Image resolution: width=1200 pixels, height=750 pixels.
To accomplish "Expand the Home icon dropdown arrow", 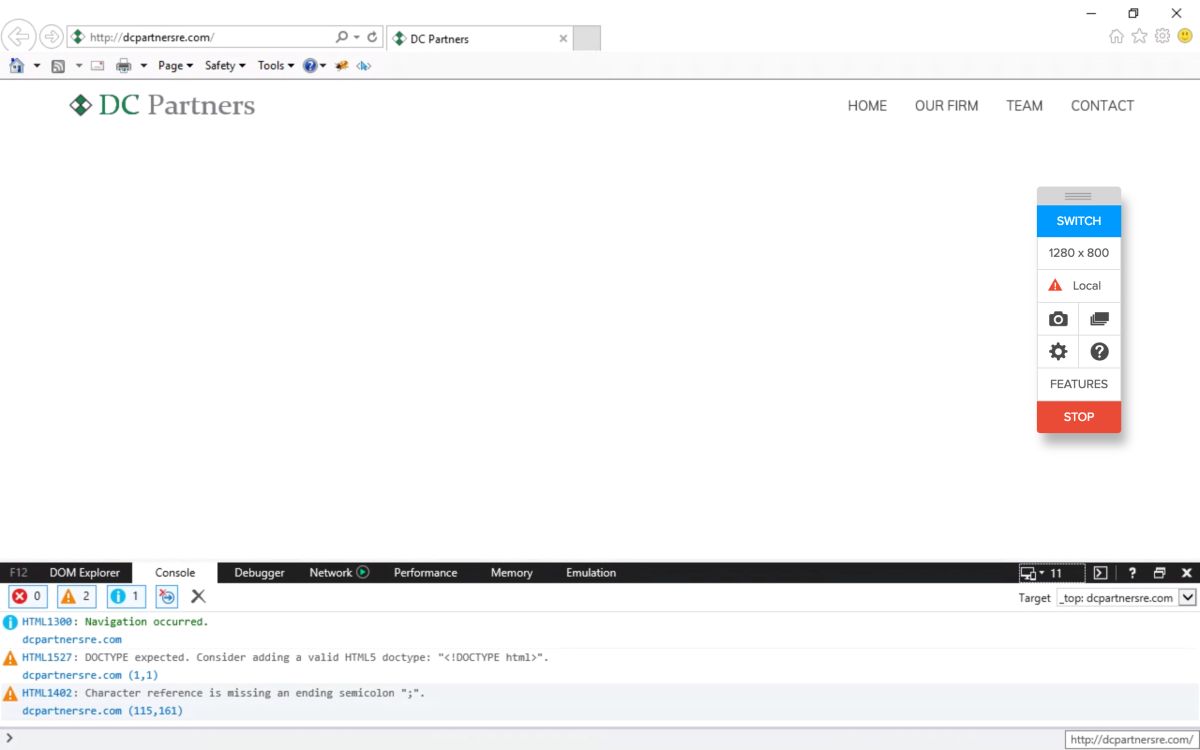I will pos(37,66).
